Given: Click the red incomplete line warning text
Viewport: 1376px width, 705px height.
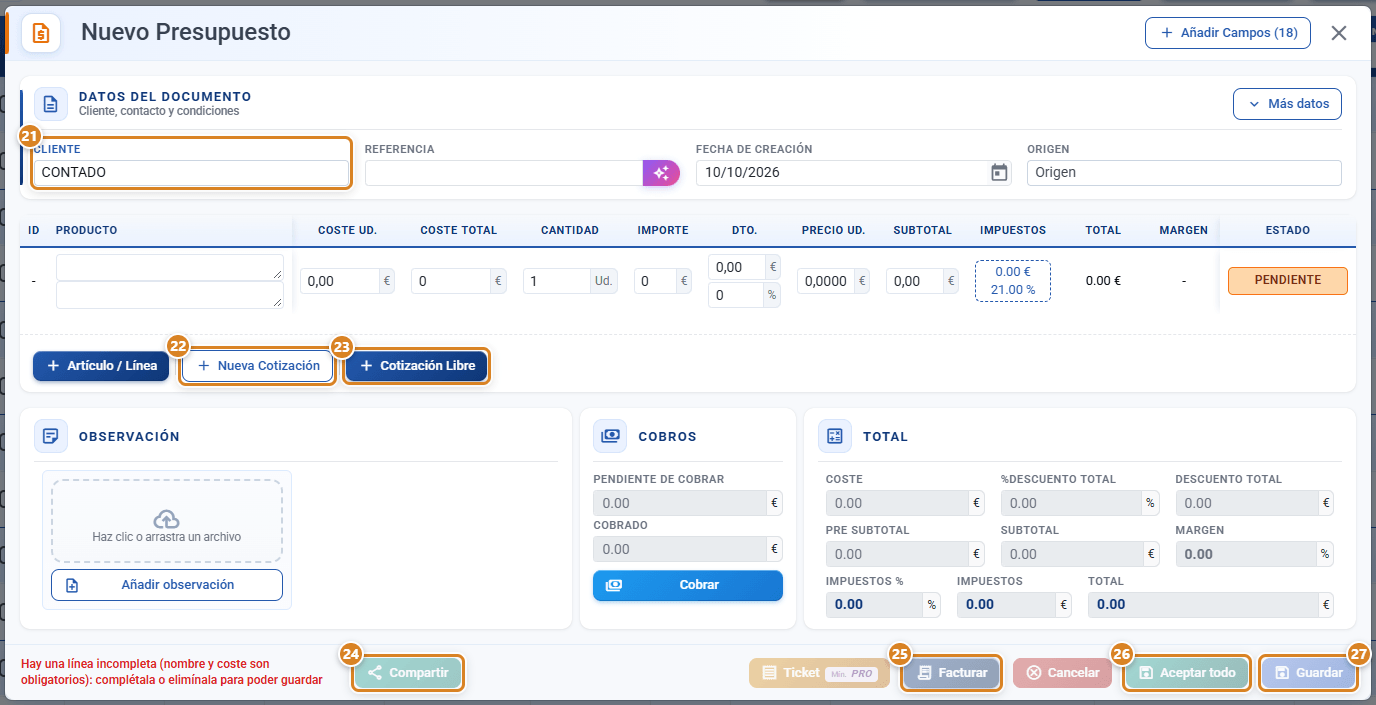Looking at the screenshot, I should point(171,672).
